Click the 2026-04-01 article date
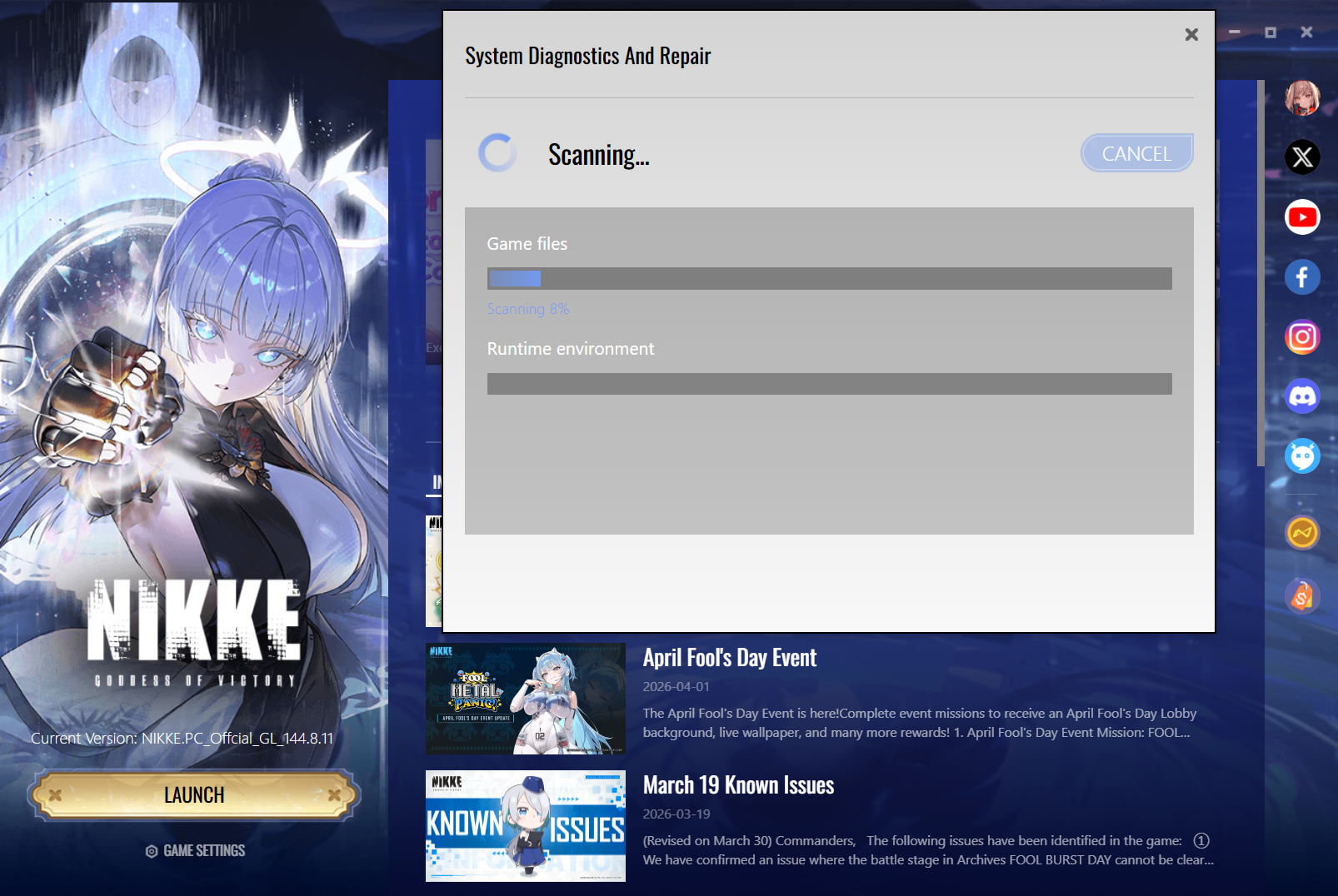Image resolution: width=1338 pixels, height=896 pixels. click(676, 687)
